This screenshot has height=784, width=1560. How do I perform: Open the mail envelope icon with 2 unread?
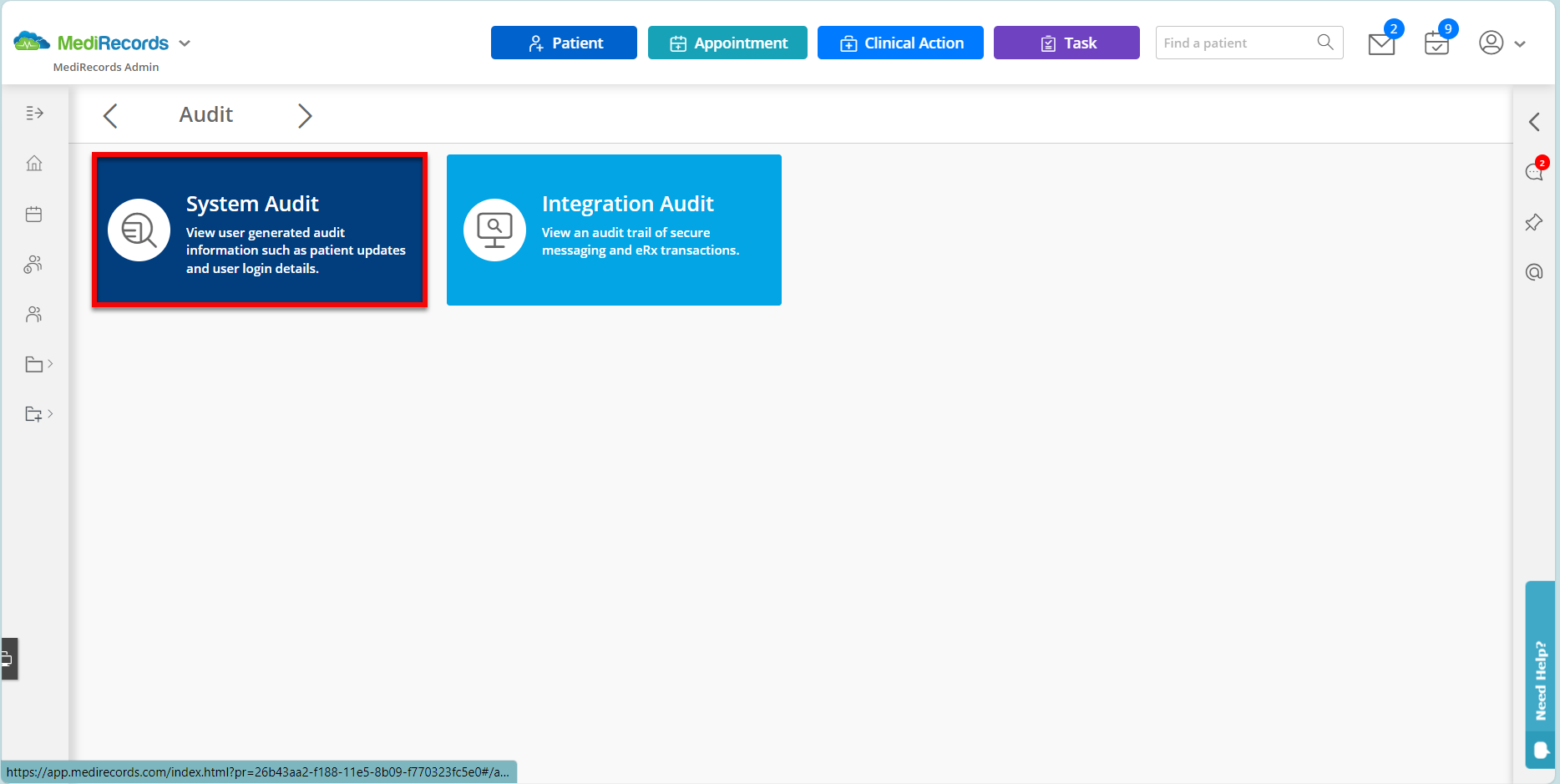[1380, 43]
